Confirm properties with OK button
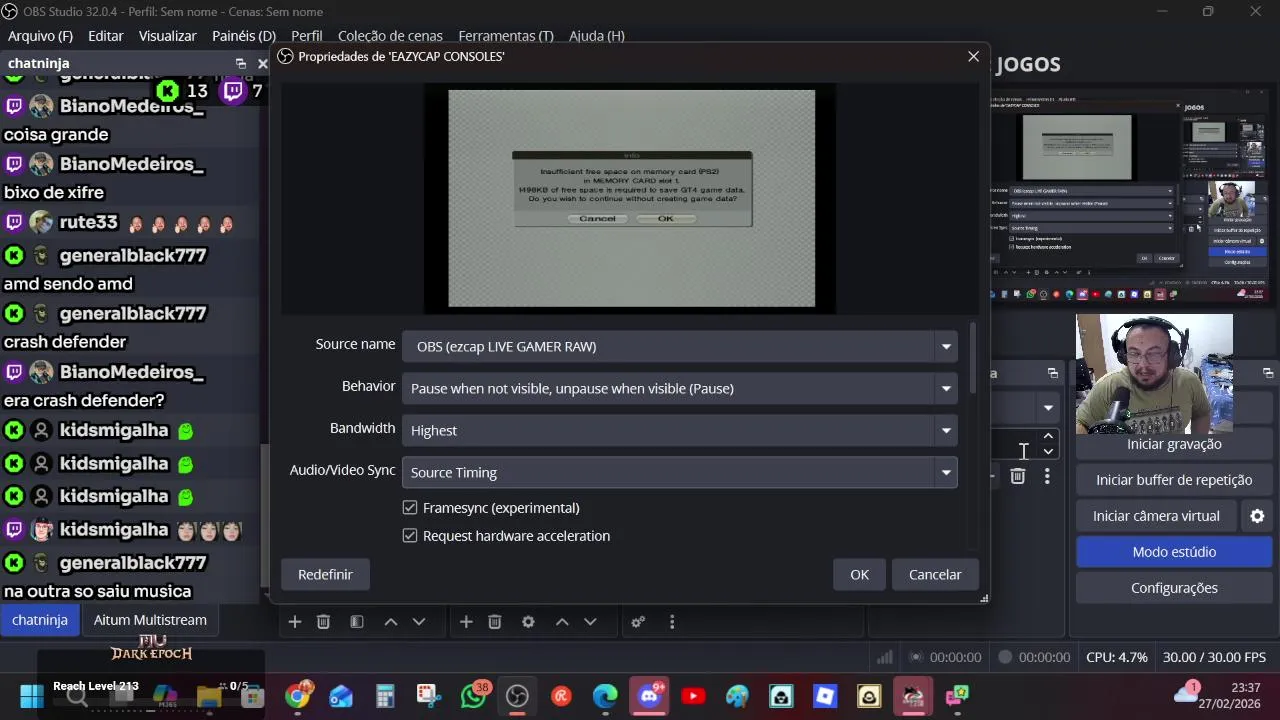The width and height of the screenshot is (1280, 720). [860, 575]
